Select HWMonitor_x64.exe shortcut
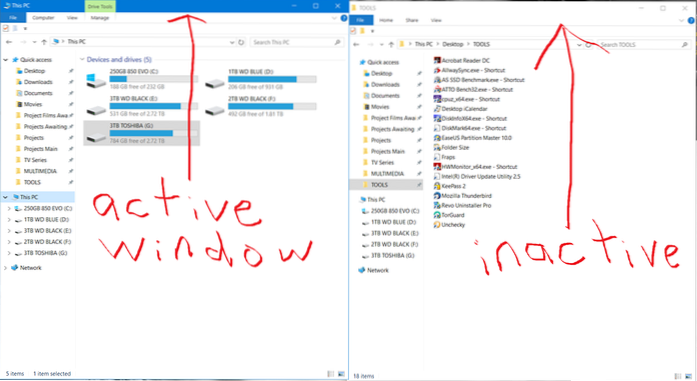 pos(476,167)
